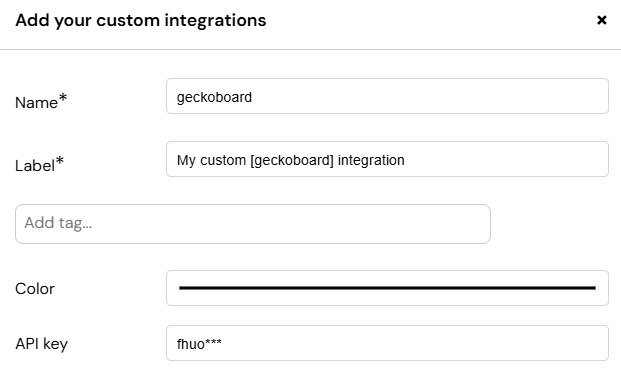The height and width of the screenshot is (376, 621).
Task: Click into the Add tag box
Action: [x=253, y=224]
